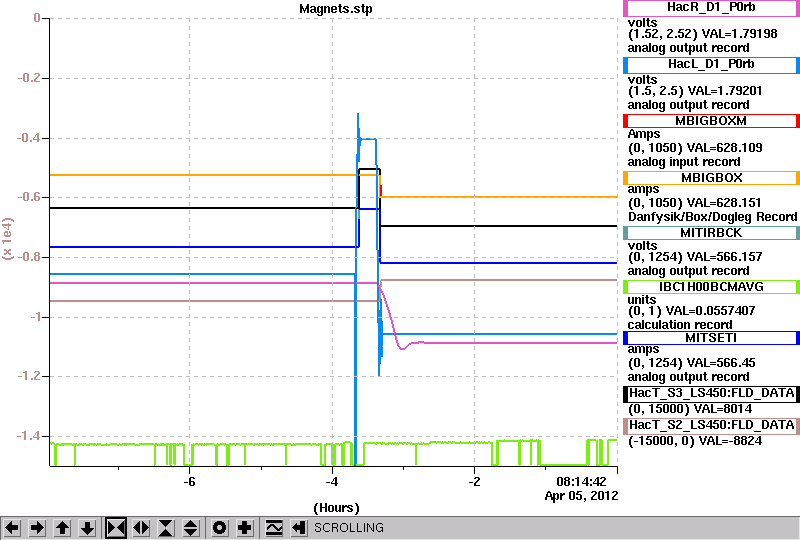The width and height of the screenshot is (800, 540).
Task: Select the MITIRBCK curve legend
Action: coord(711,233)
